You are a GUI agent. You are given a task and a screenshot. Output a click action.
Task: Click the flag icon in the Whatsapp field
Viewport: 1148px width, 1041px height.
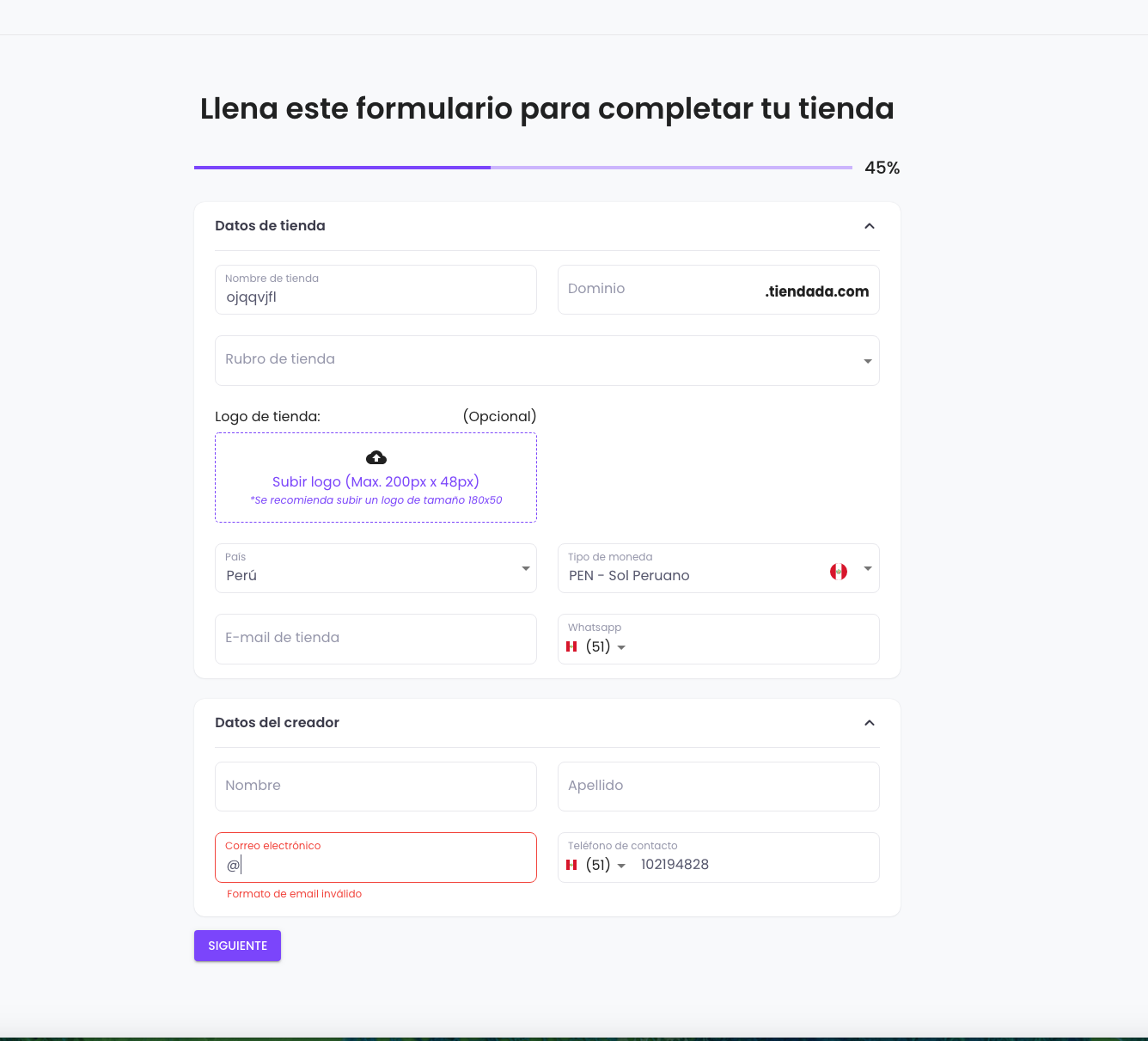(571, 646)
